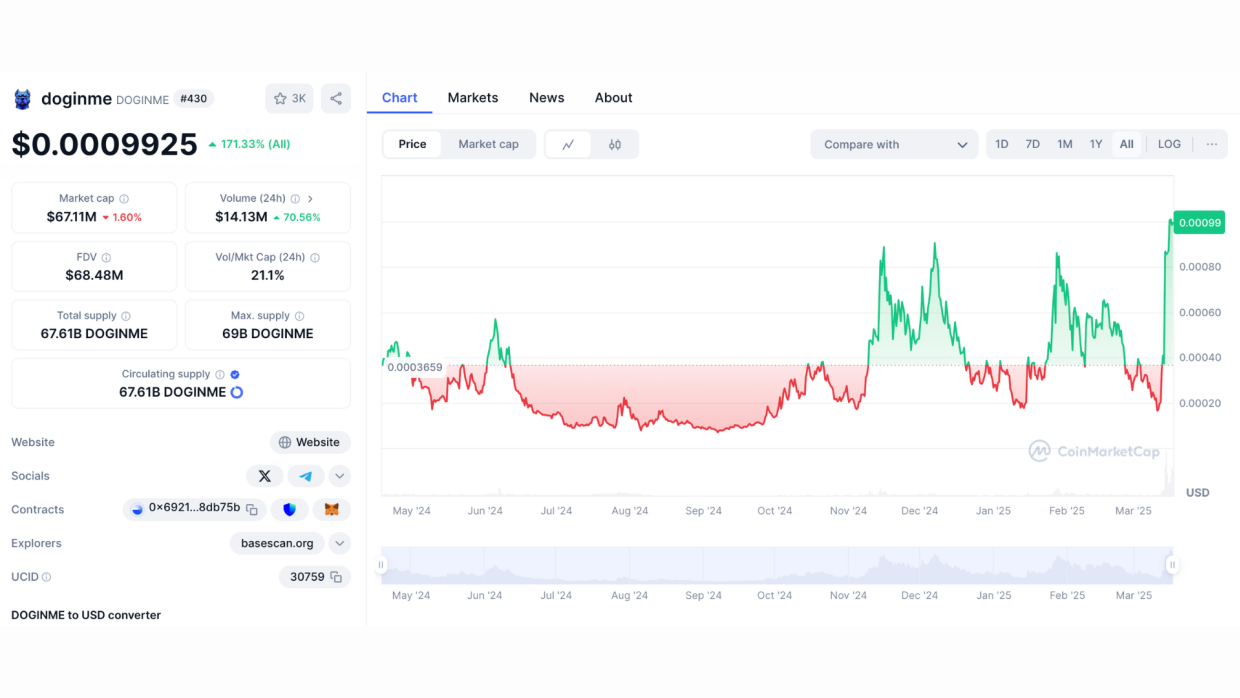The image size is (1240, 698).
Task: Copy the UCID 30759
Action: (336, 577)
